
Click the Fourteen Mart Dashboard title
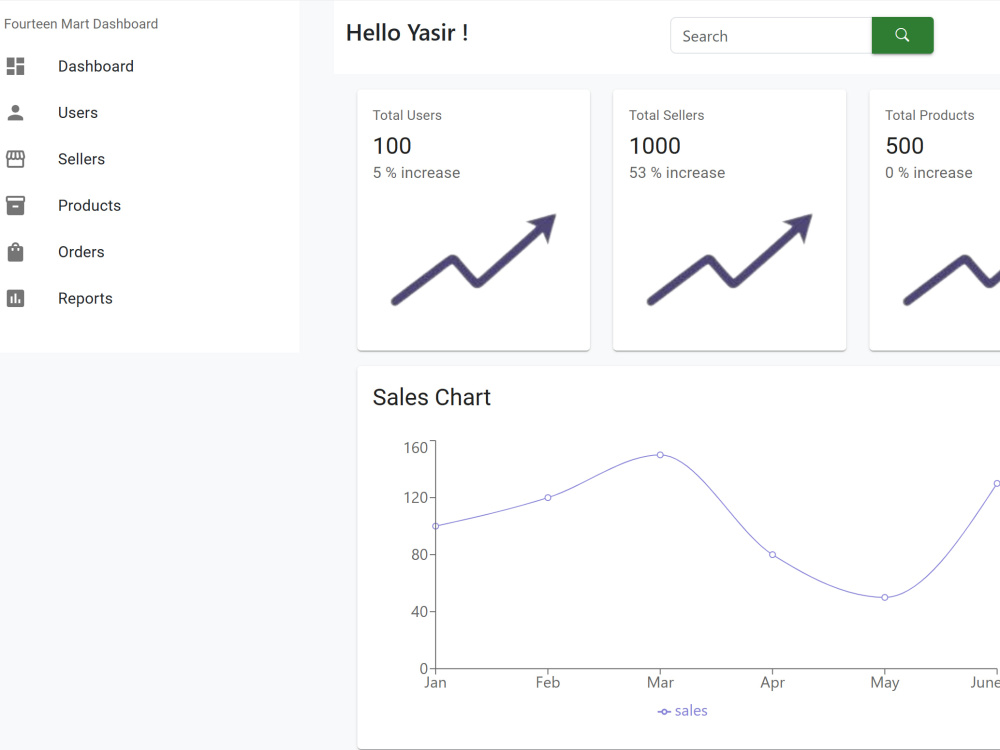pos(81,24)
